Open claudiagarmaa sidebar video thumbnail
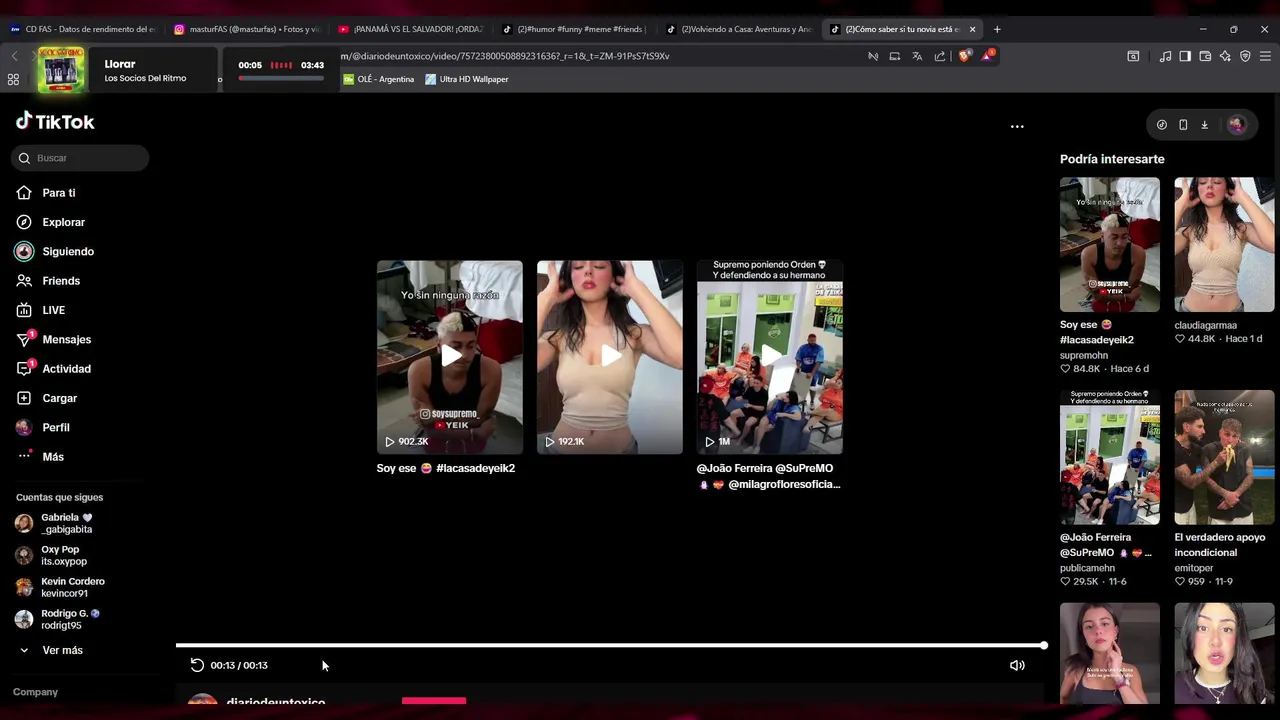The width and height of the screenshot is (1280, 720). [1224, 245]
